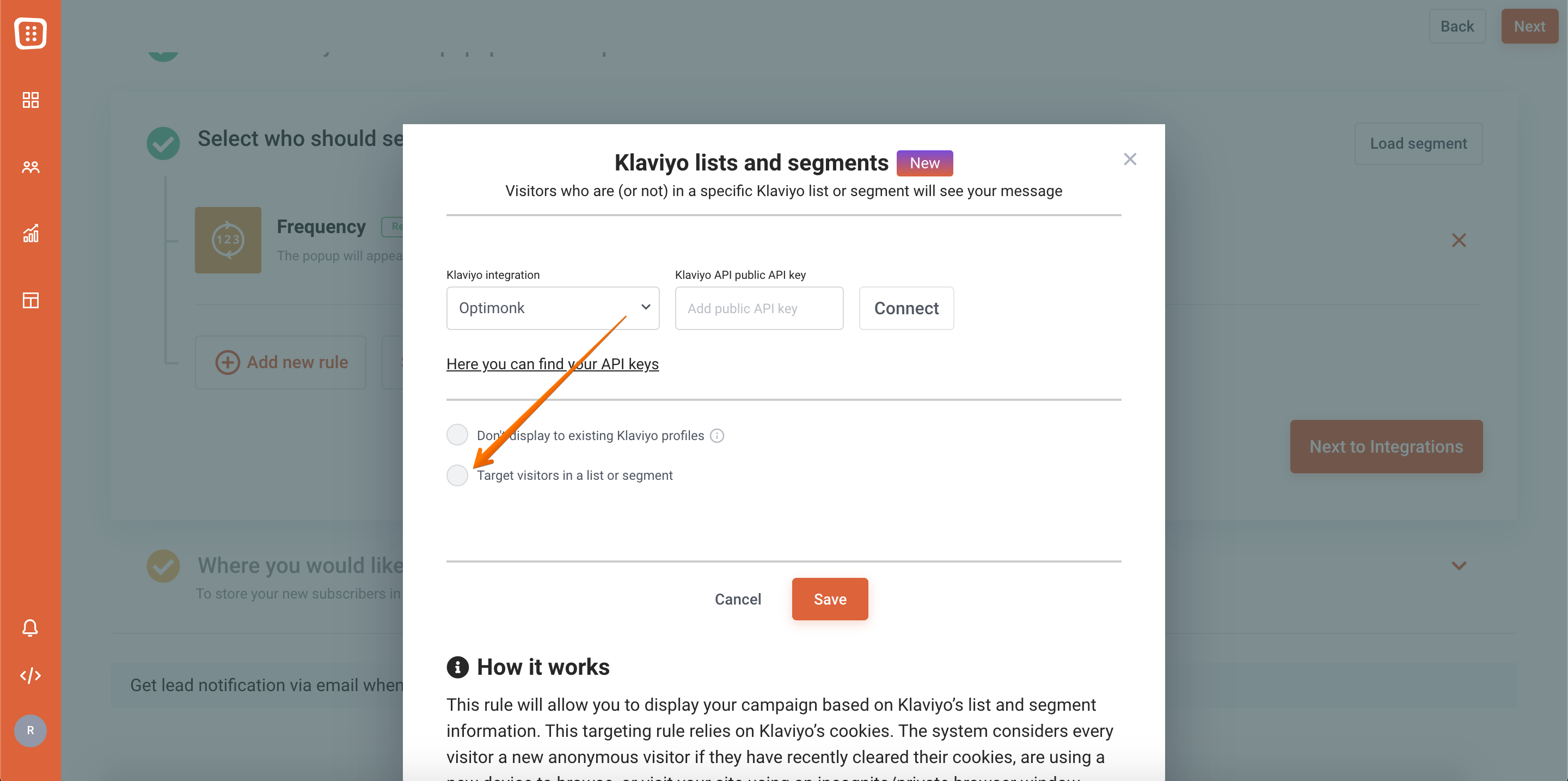Screen dimensions: 1568x781
Task: Remove the Frequency rule with X icon
Action: (1459, 240)
